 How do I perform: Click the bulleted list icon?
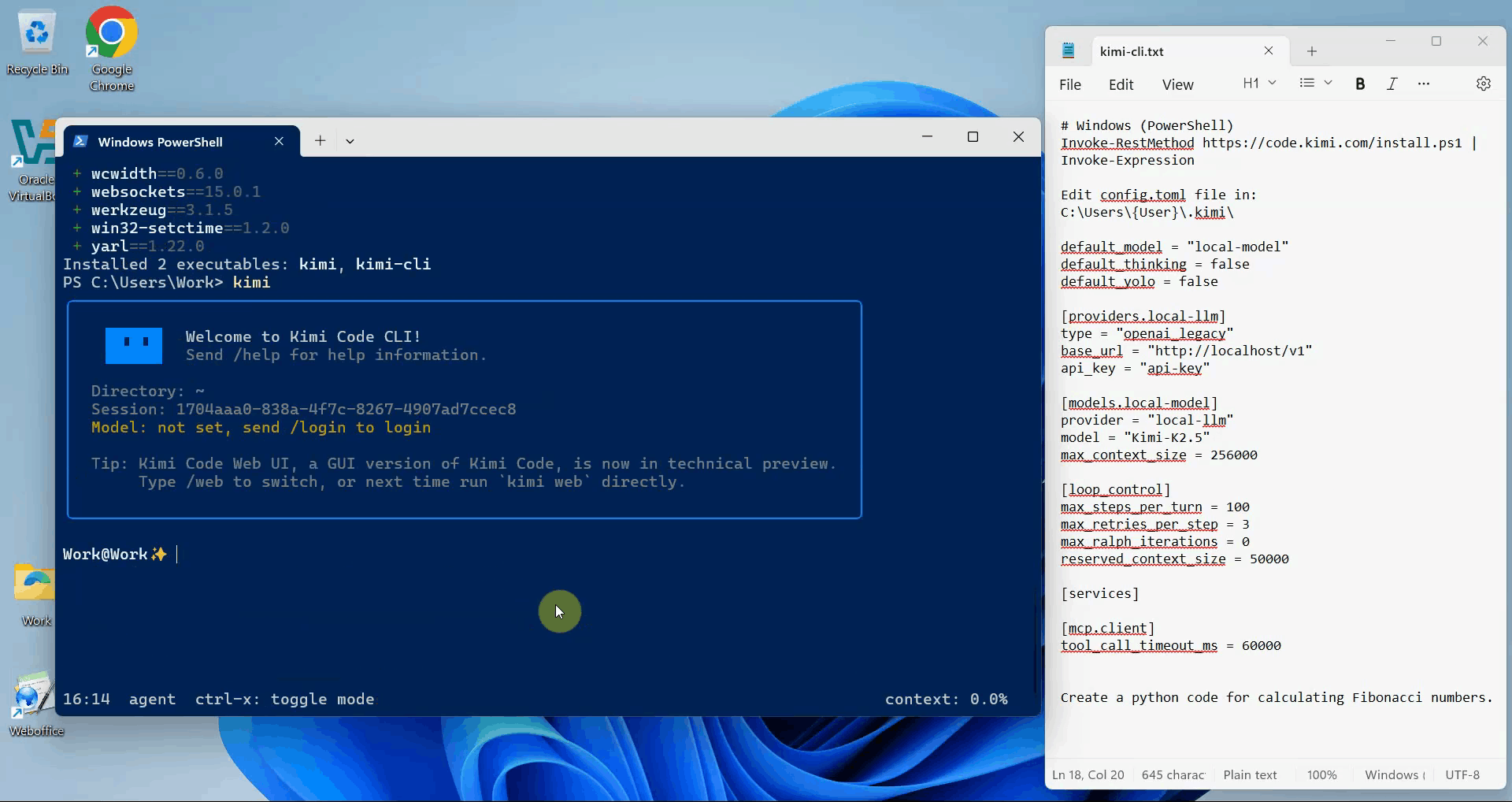1306,83
